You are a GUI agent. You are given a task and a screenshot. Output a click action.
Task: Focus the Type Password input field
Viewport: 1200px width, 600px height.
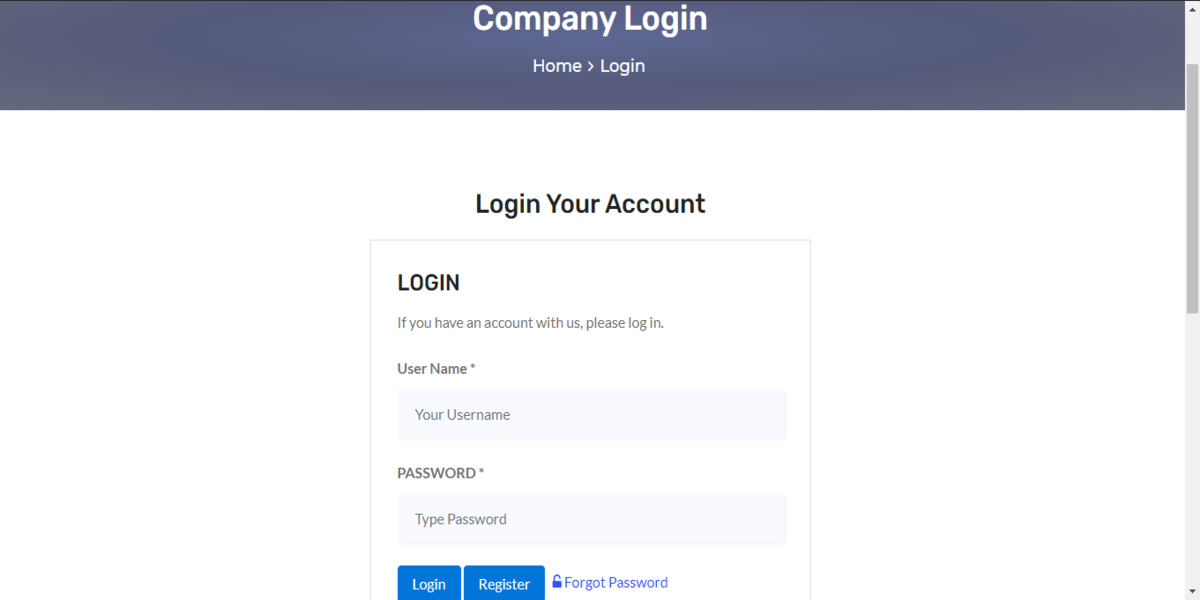coord(592,519)
